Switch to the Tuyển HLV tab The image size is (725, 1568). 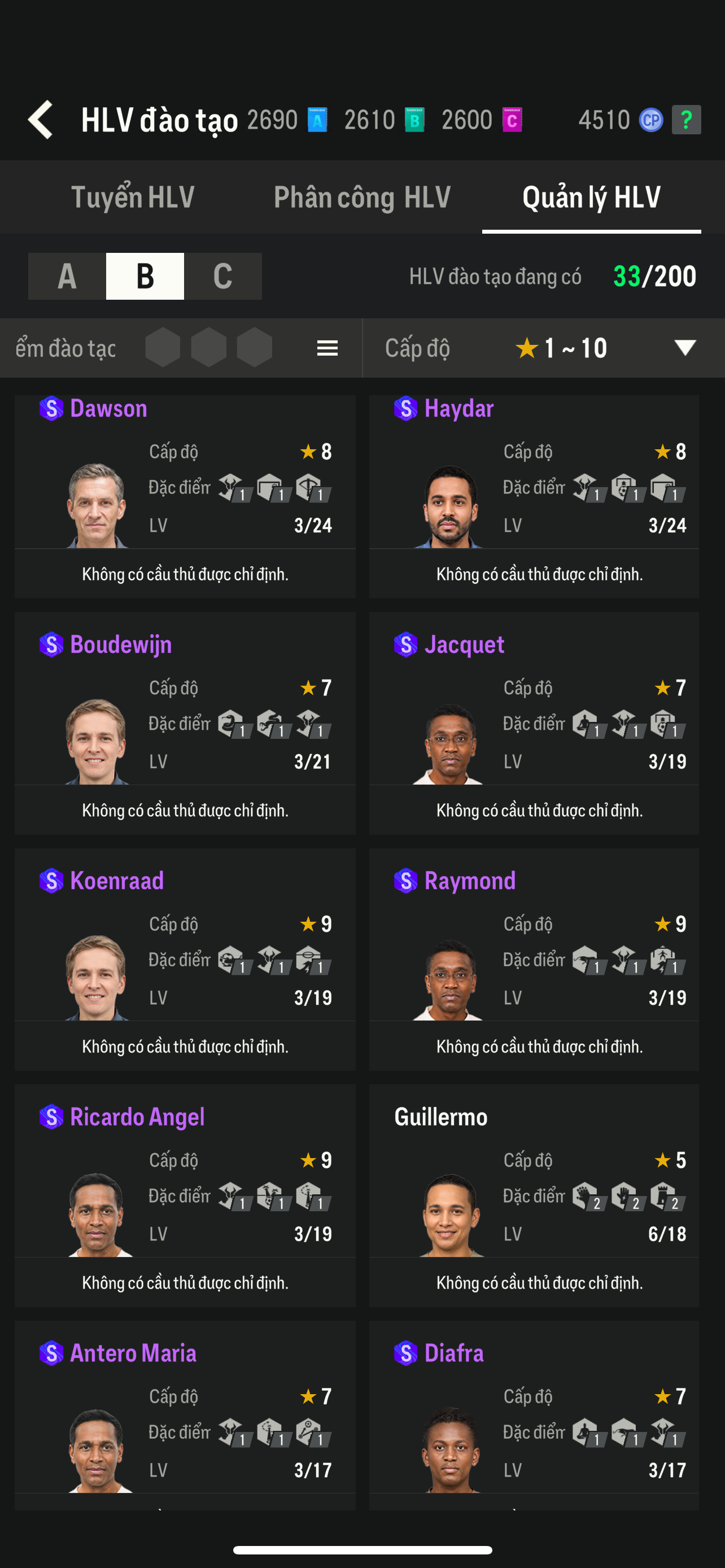tap(133, 197)
